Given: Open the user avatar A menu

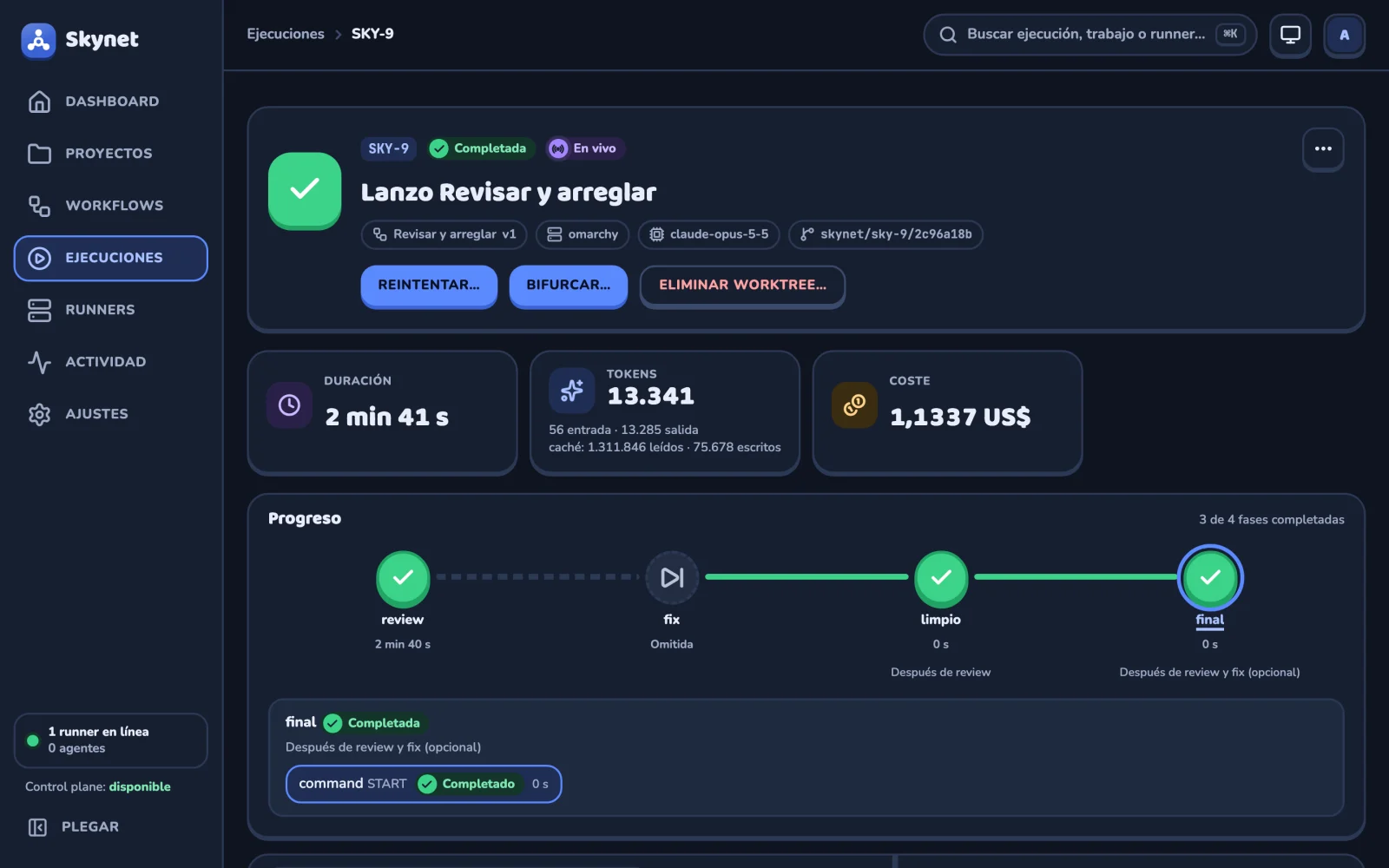Looking at the screenshot, I should point(1344,35).
